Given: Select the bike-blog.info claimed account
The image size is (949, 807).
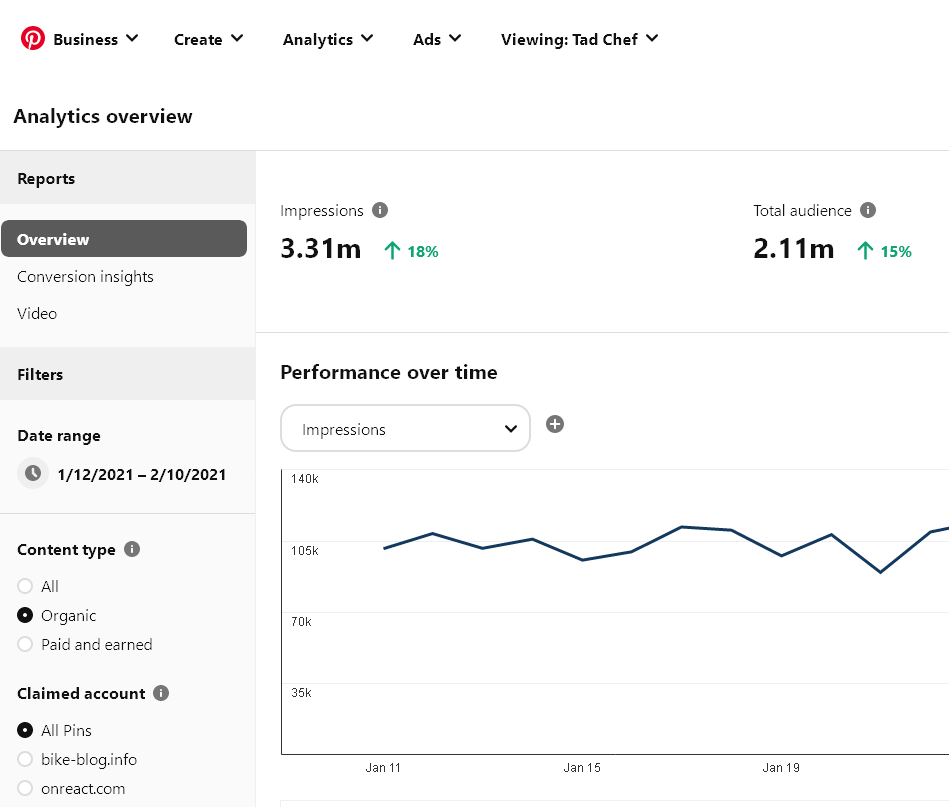Looking at the screenshot, I should (25, 759).
